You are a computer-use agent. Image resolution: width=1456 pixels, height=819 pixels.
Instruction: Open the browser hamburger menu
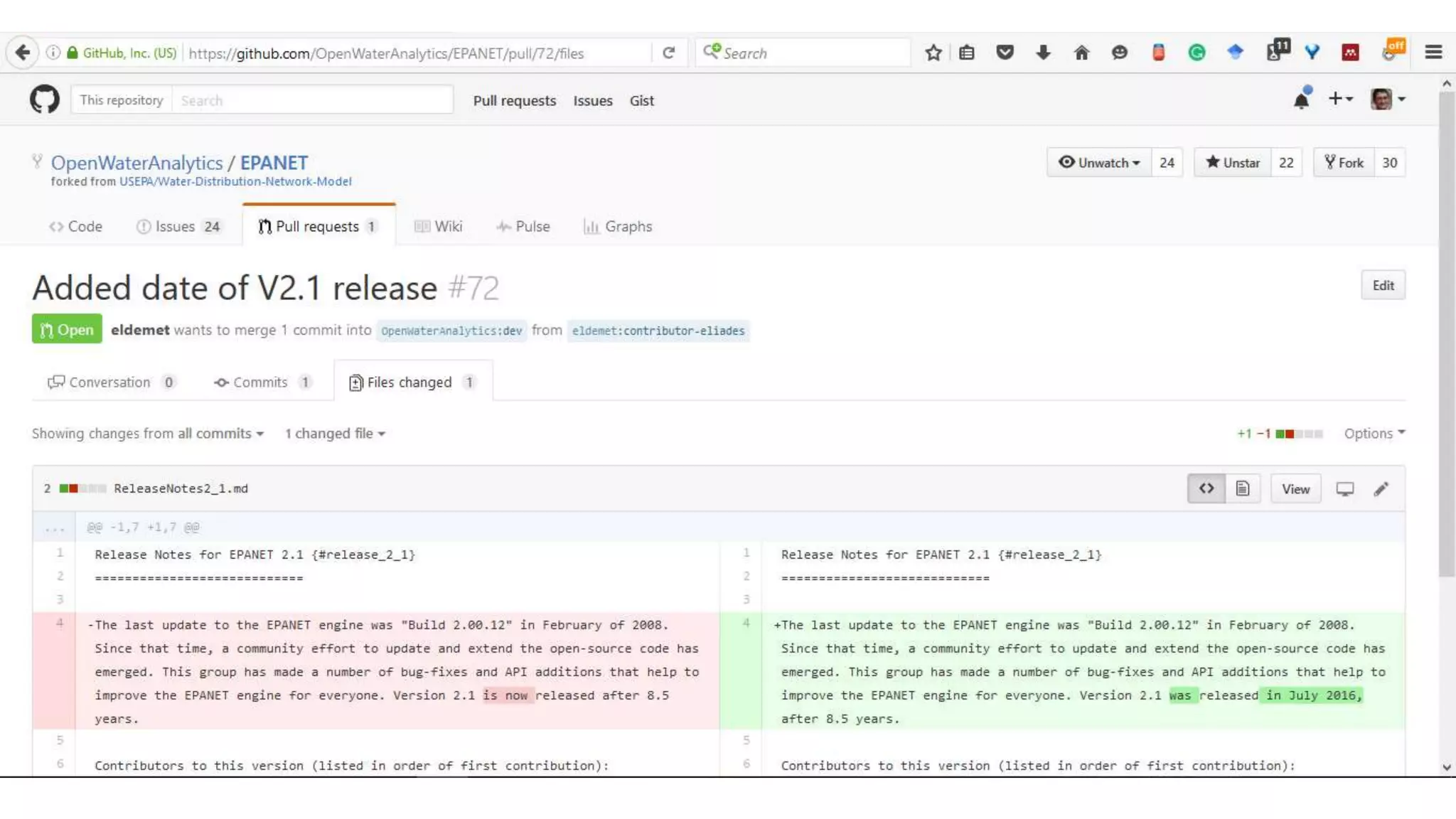click(x=1433, y=53)
